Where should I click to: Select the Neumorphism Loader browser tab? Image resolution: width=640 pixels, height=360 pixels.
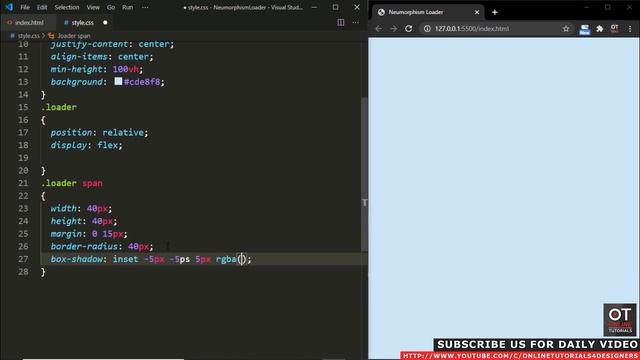click(428, 12)
